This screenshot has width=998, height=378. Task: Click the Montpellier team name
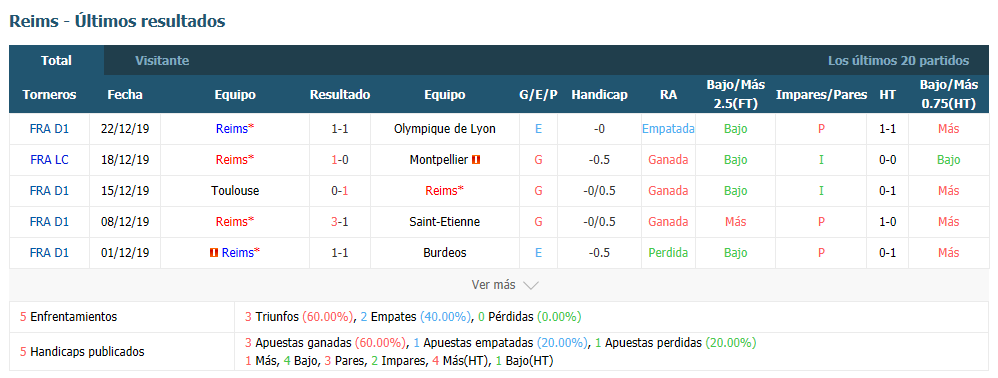(439, 160)
